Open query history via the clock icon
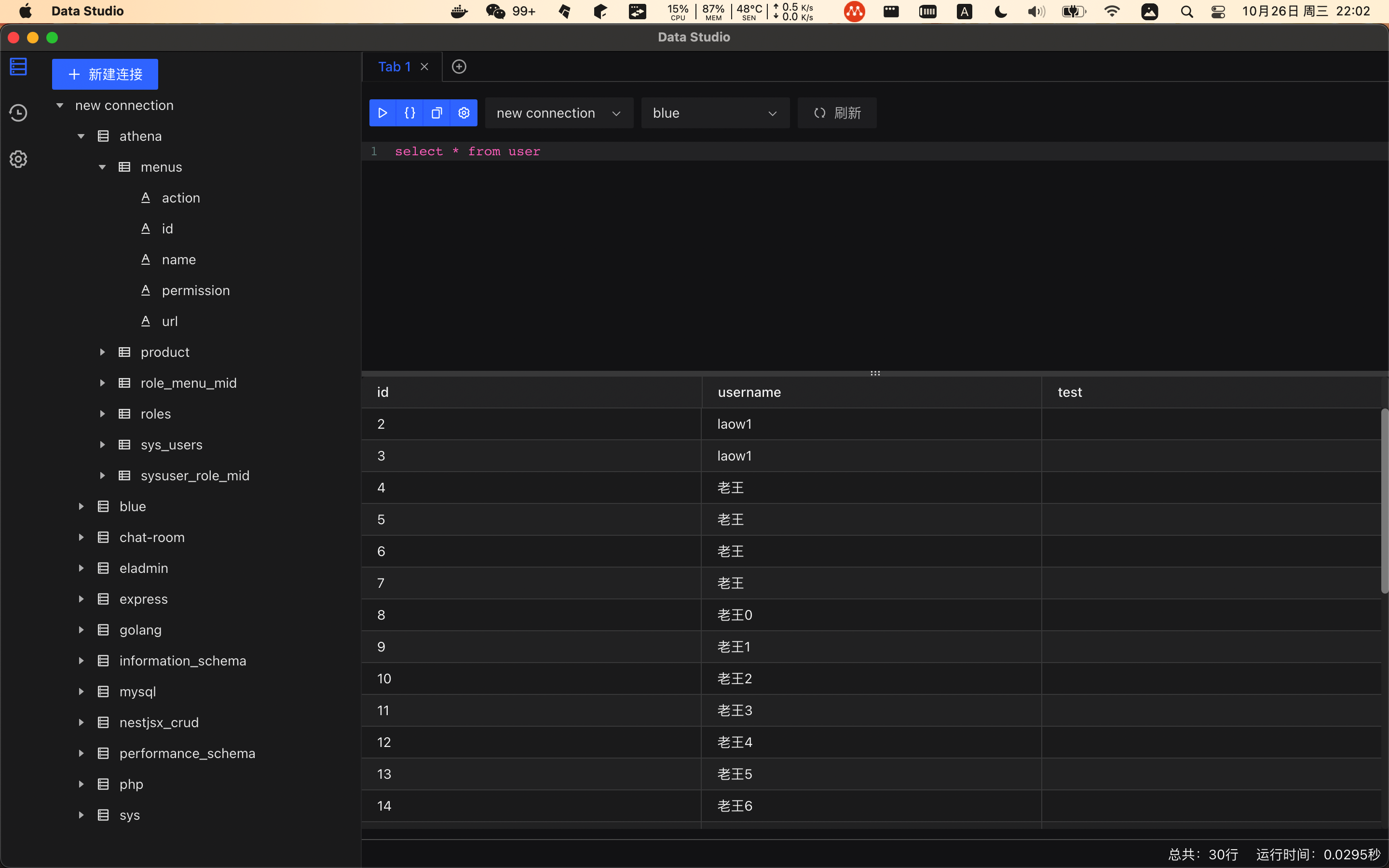The height and width of the screenshot is (868, 1389). [x=18, y=112]
